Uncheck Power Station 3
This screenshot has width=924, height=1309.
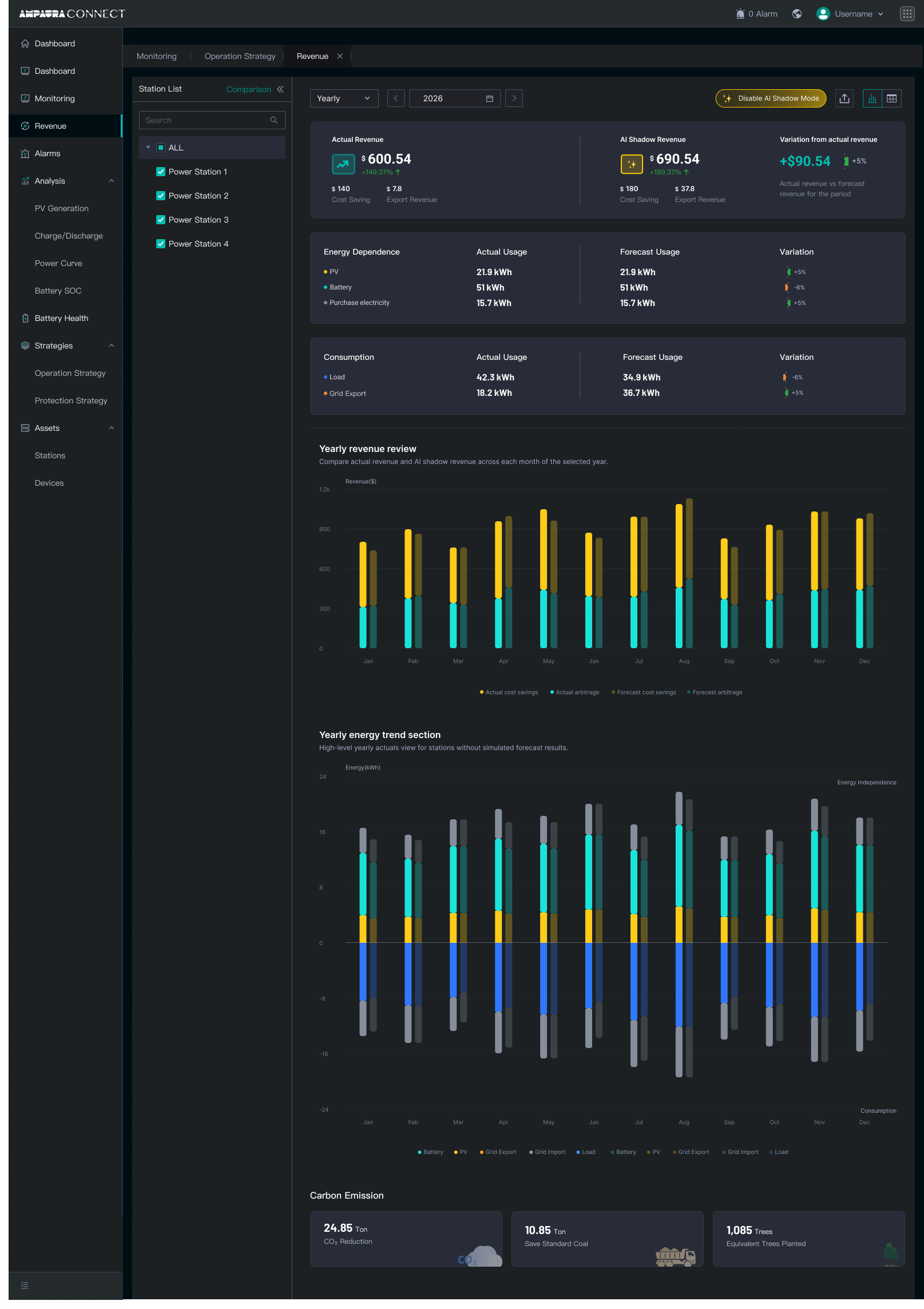tap(161, 220)
